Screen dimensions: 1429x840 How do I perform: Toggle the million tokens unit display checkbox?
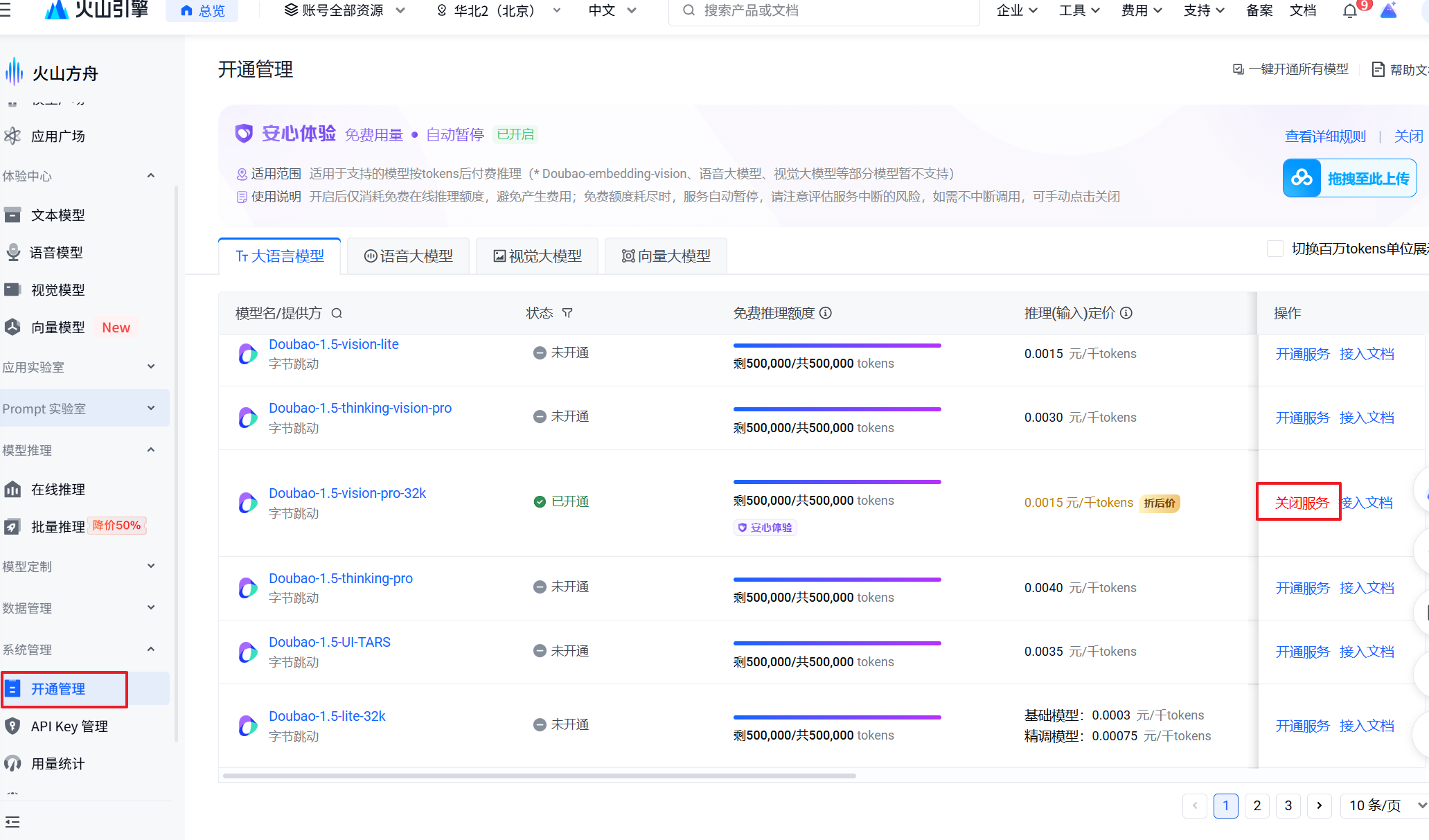point(1275,249)
